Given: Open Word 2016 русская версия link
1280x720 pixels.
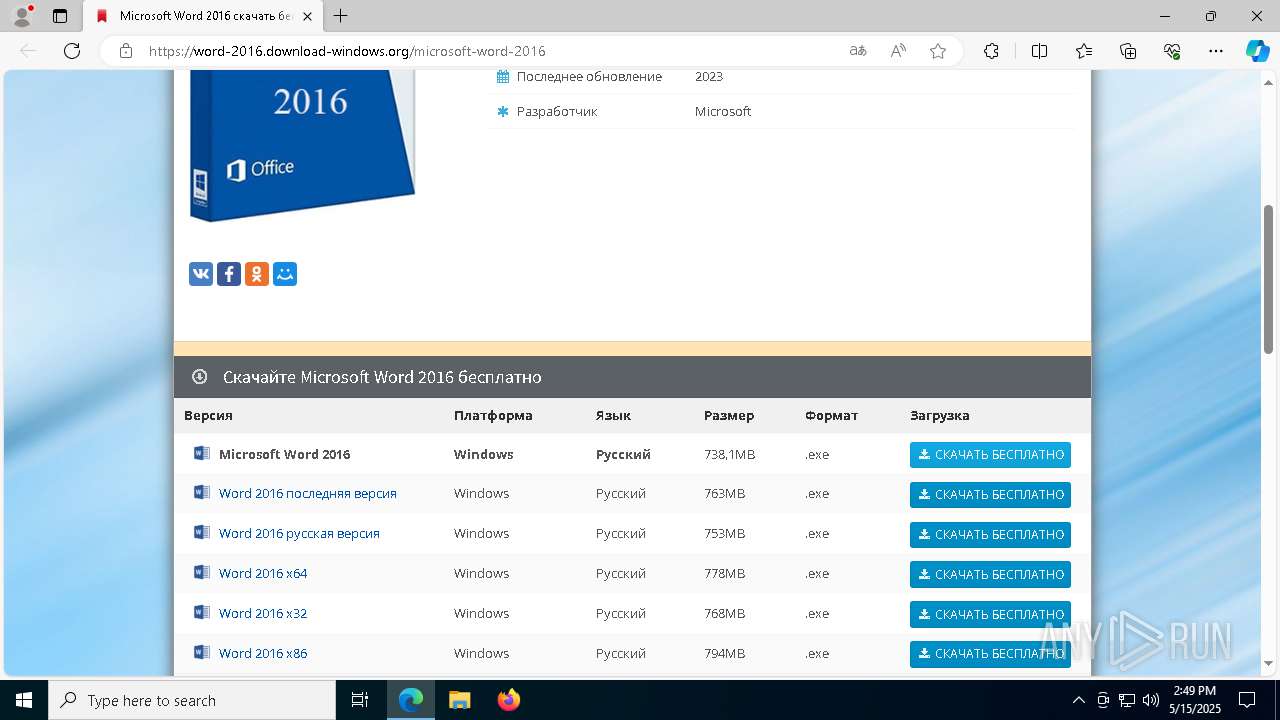Looking at the screenshot, I should coord(299,533).
